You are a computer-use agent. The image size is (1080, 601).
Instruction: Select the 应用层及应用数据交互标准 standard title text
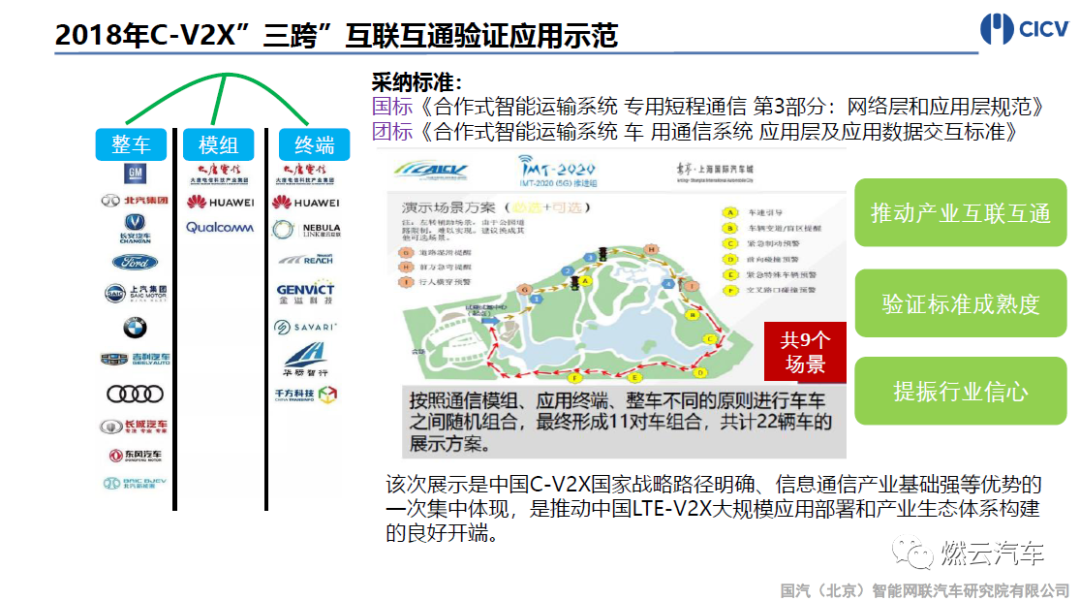pyautogui.click(x=882, y=131)
